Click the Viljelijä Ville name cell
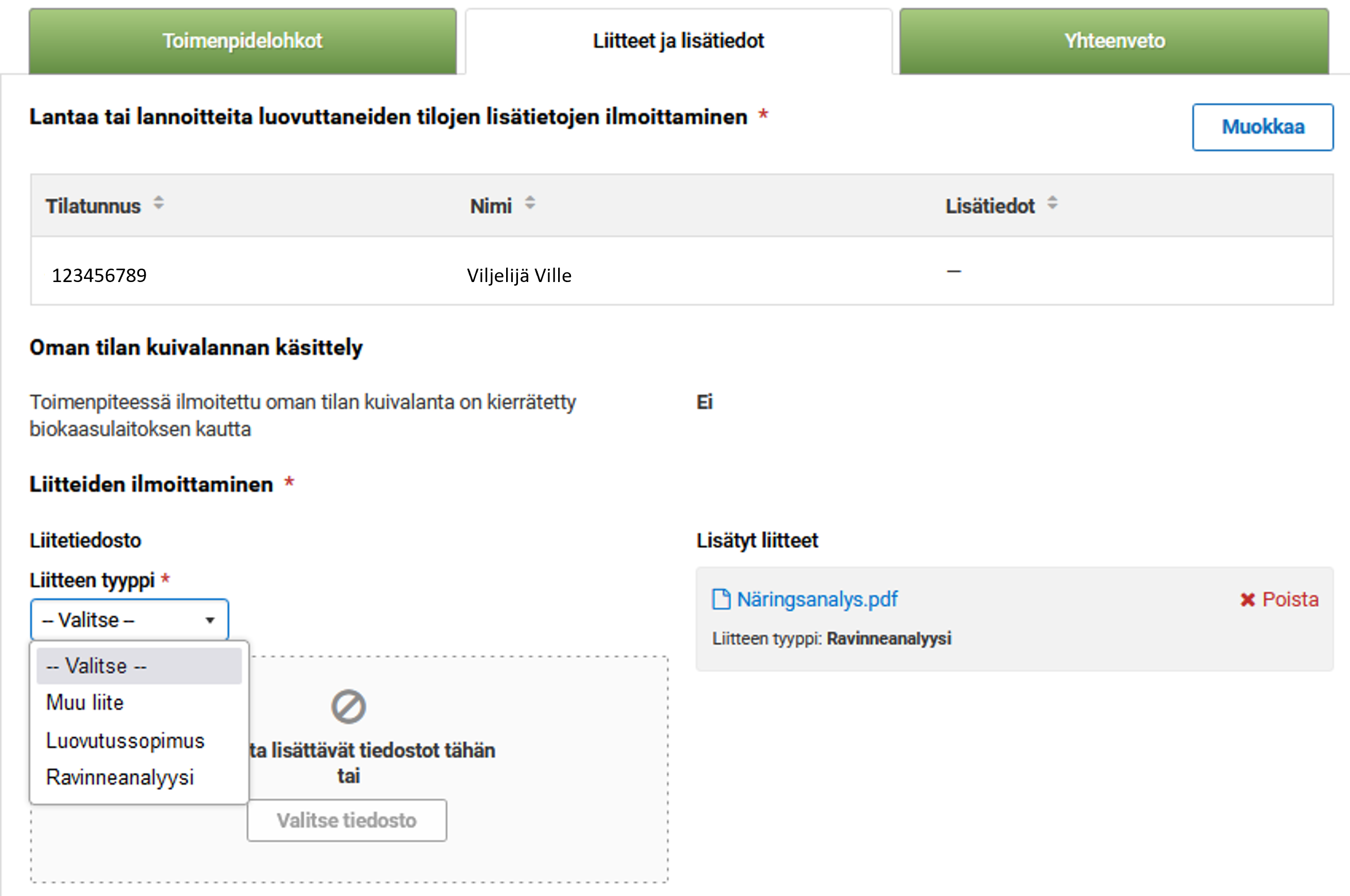Screen dimensions: 1350x896 click(x=519, y=275)
